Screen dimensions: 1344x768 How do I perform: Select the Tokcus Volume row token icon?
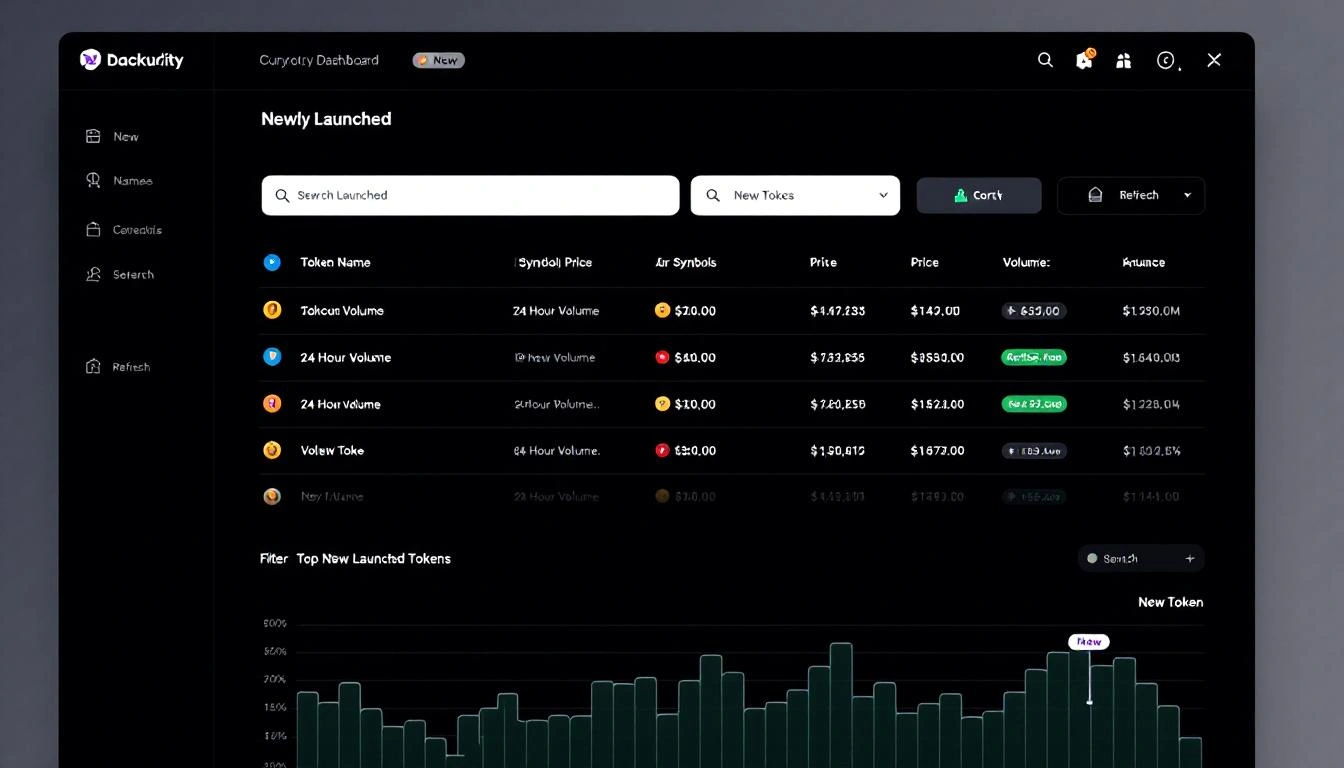pos(271,310)
